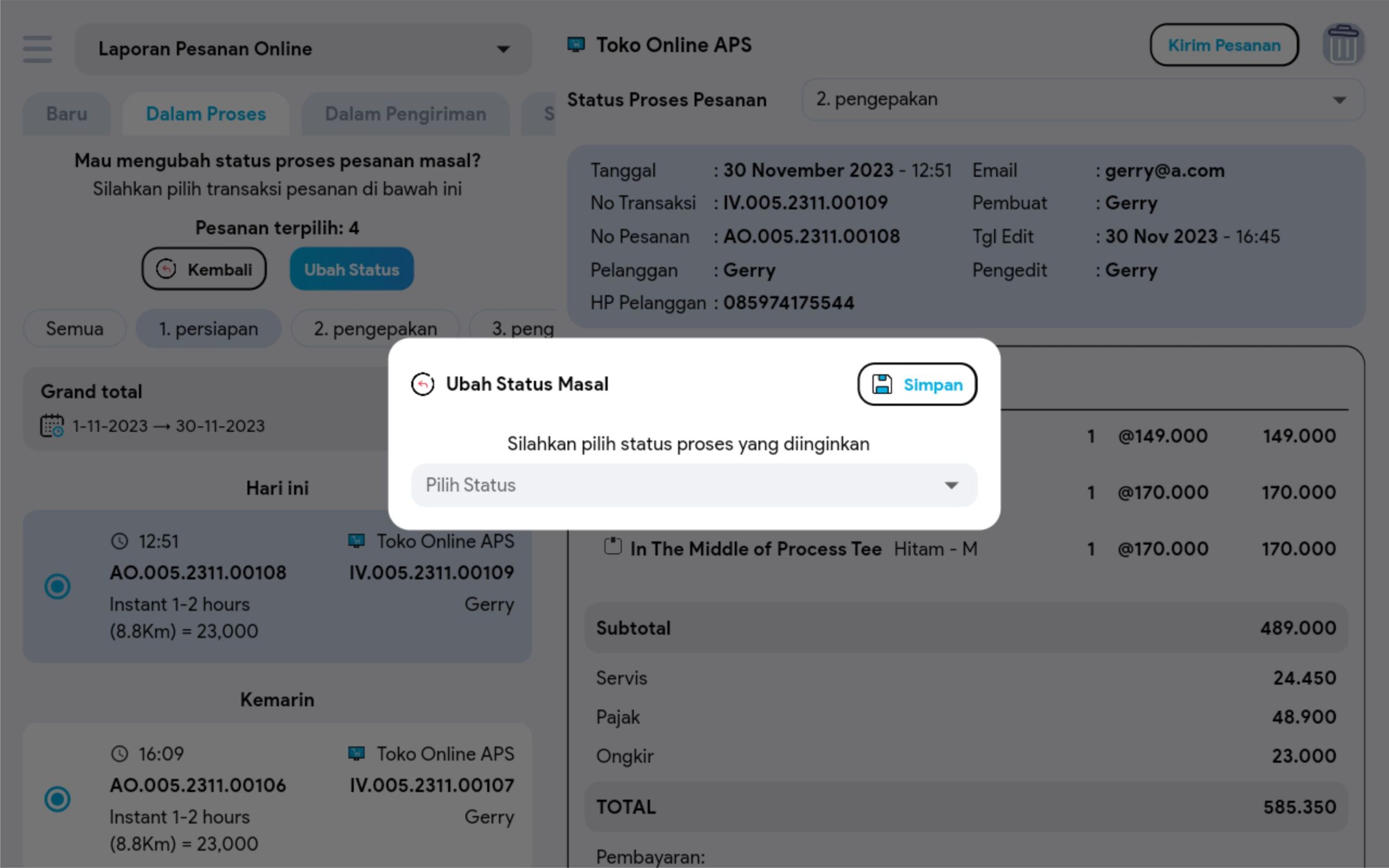
Task: Click the trash delete icon
Action: tap(1343, 45)
